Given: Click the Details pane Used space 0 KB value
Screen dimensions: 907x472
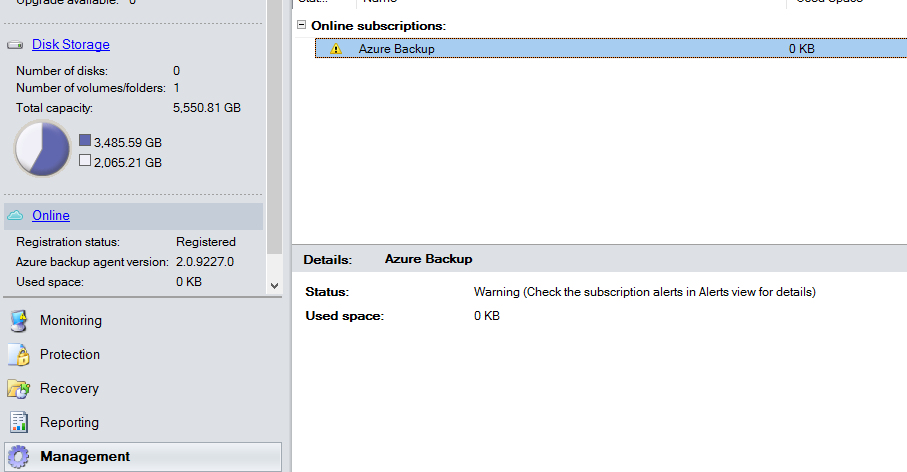Looking at the screenshot, I should [486, 316].
